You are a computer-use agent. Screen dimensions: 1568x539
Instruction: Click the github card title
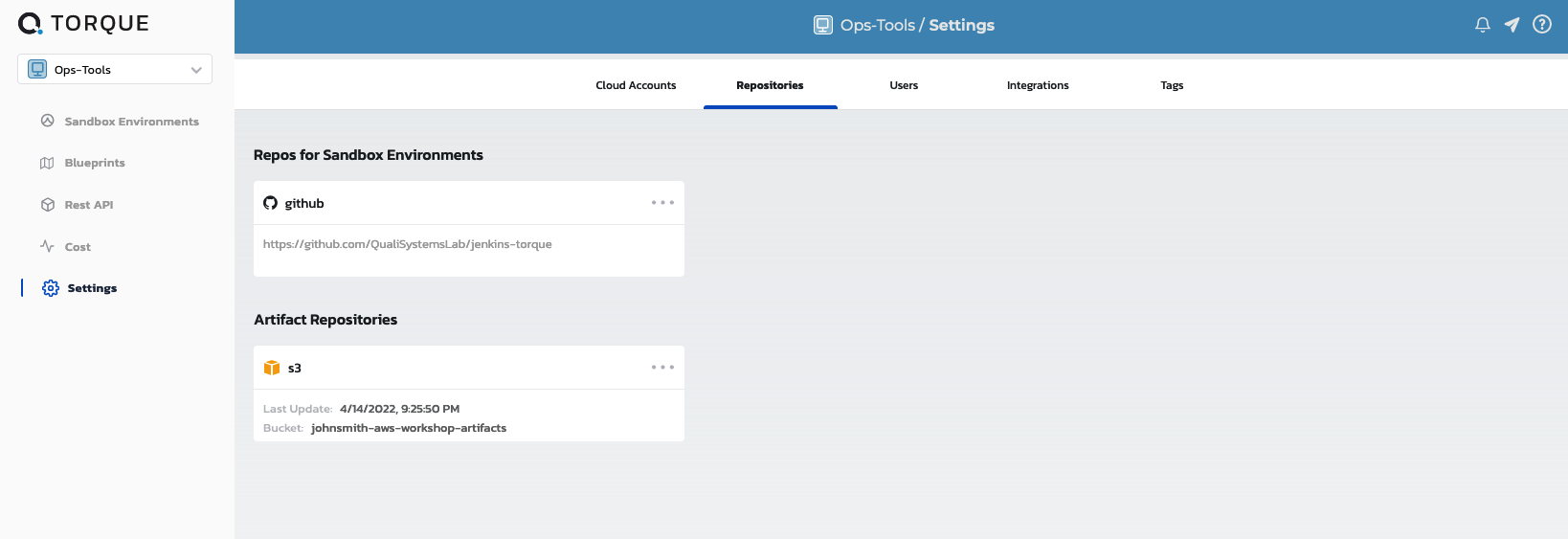pyautogui.click(x=304, y=203)
